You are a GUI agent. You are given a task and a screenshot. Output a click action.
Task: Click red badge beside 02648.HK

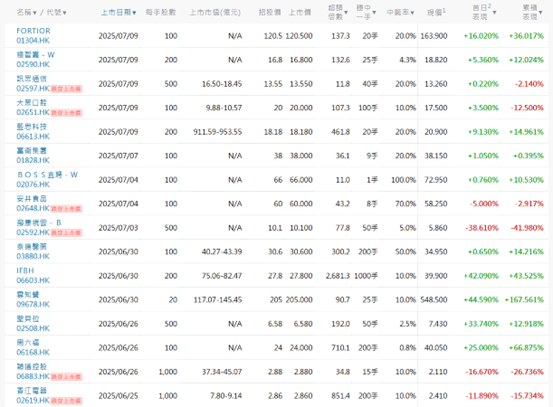click(x=66, y=209)
